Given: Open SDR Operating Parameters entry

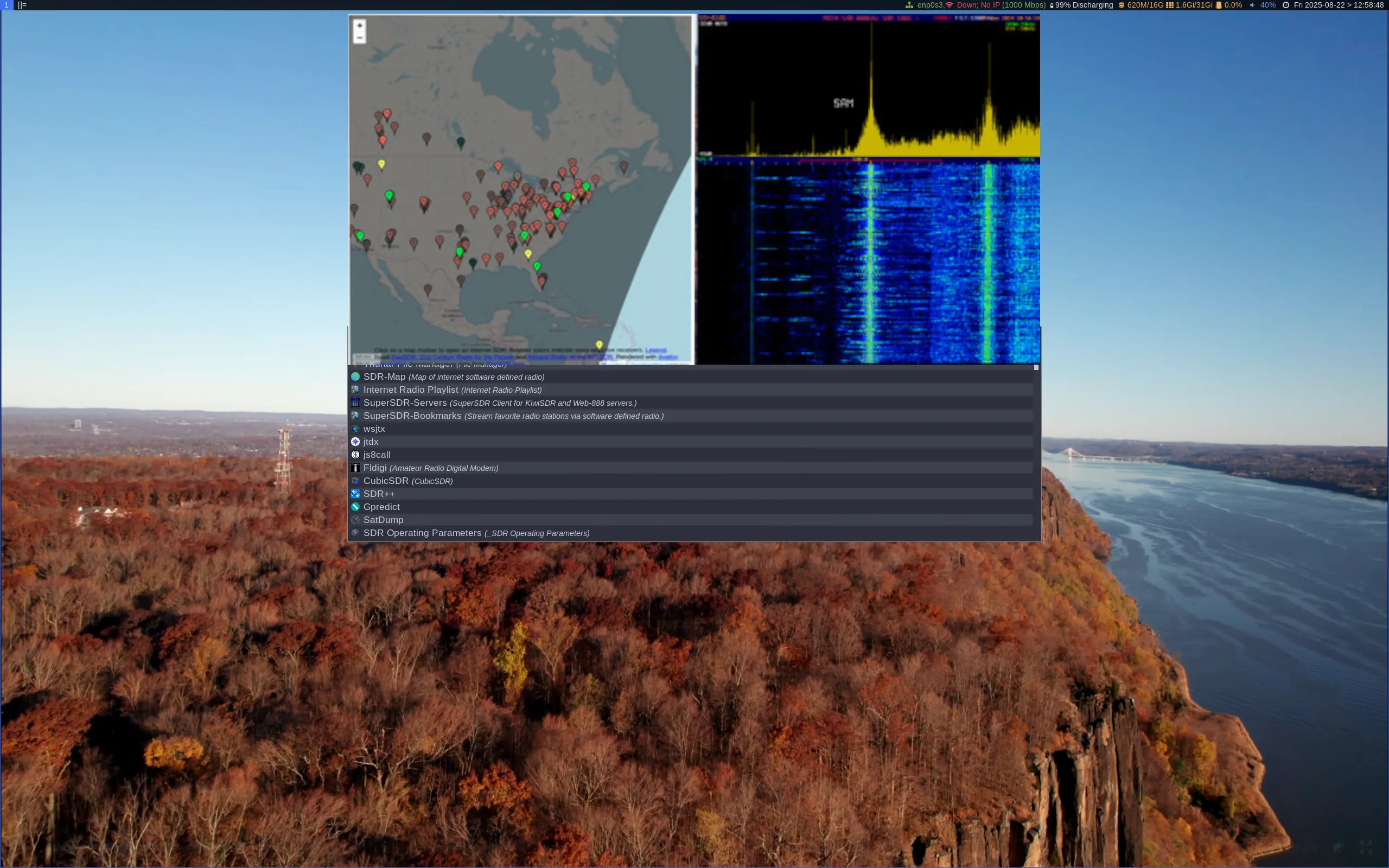Looking at the screenshot, I should [423, 533].
